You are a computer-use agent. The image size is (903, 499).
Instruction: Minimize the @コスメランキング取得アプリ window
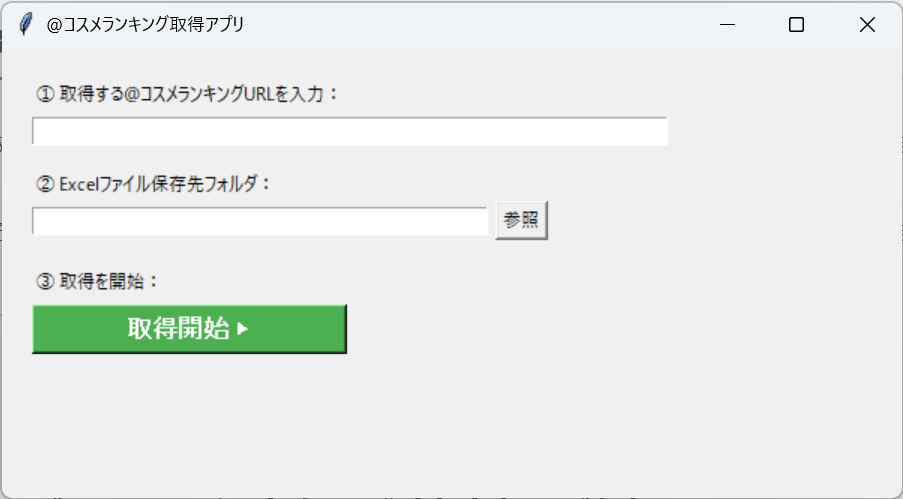pos(727,25)
